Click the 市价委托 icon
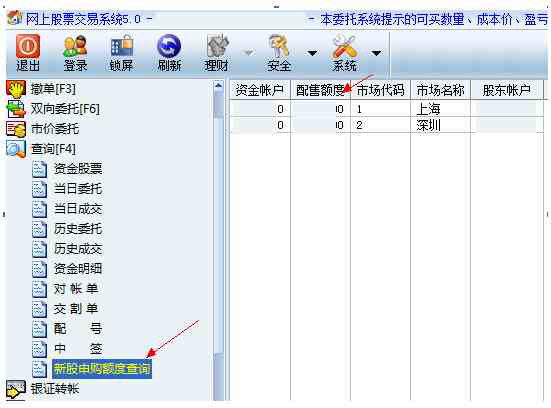Viewport: 551px width, 408px height. pyautogui.click(x=16, y=129)
